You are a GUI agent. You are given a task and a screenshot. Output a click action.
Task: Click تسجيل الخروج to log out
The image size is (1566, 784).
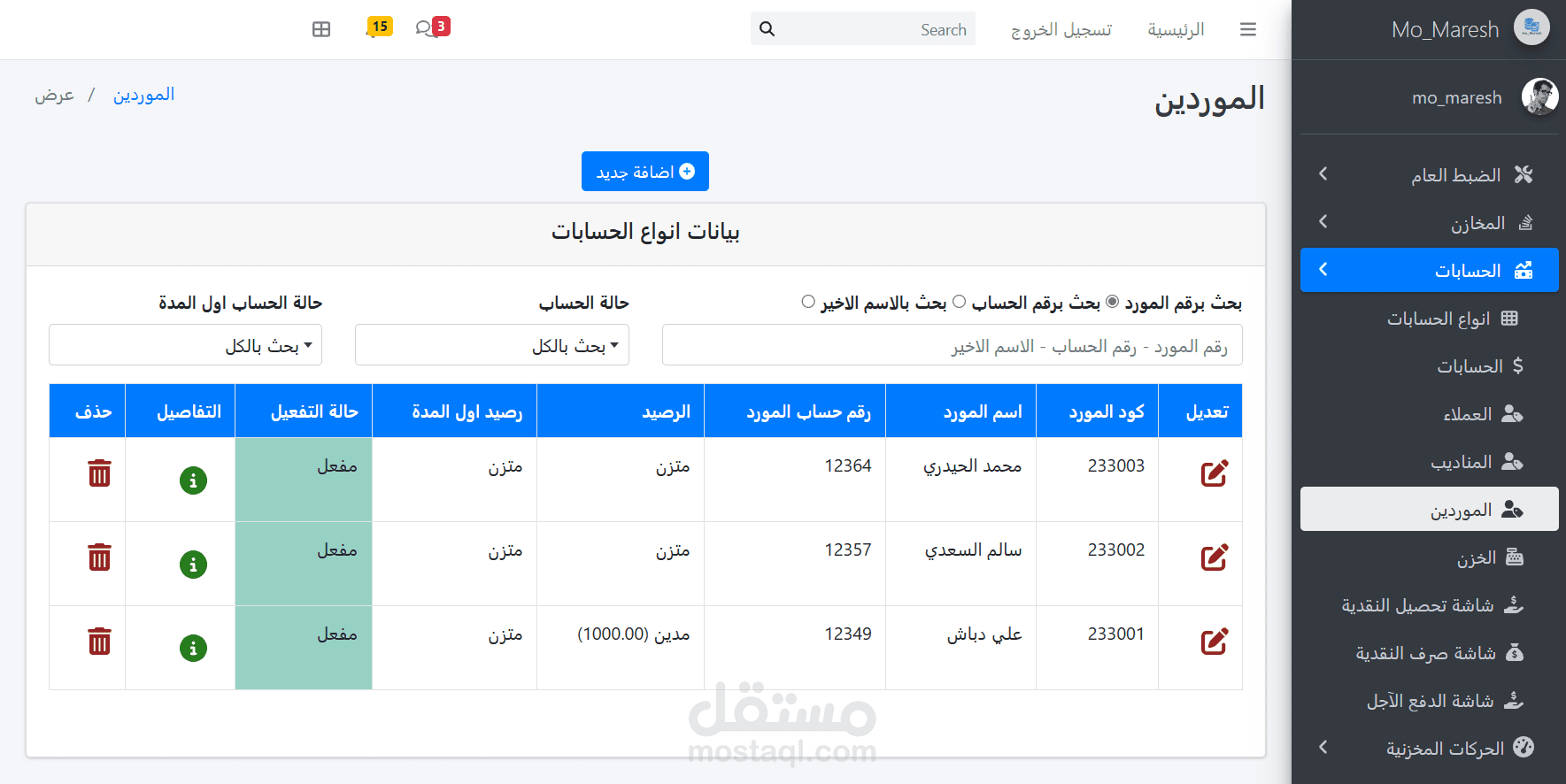point(1061,30)
